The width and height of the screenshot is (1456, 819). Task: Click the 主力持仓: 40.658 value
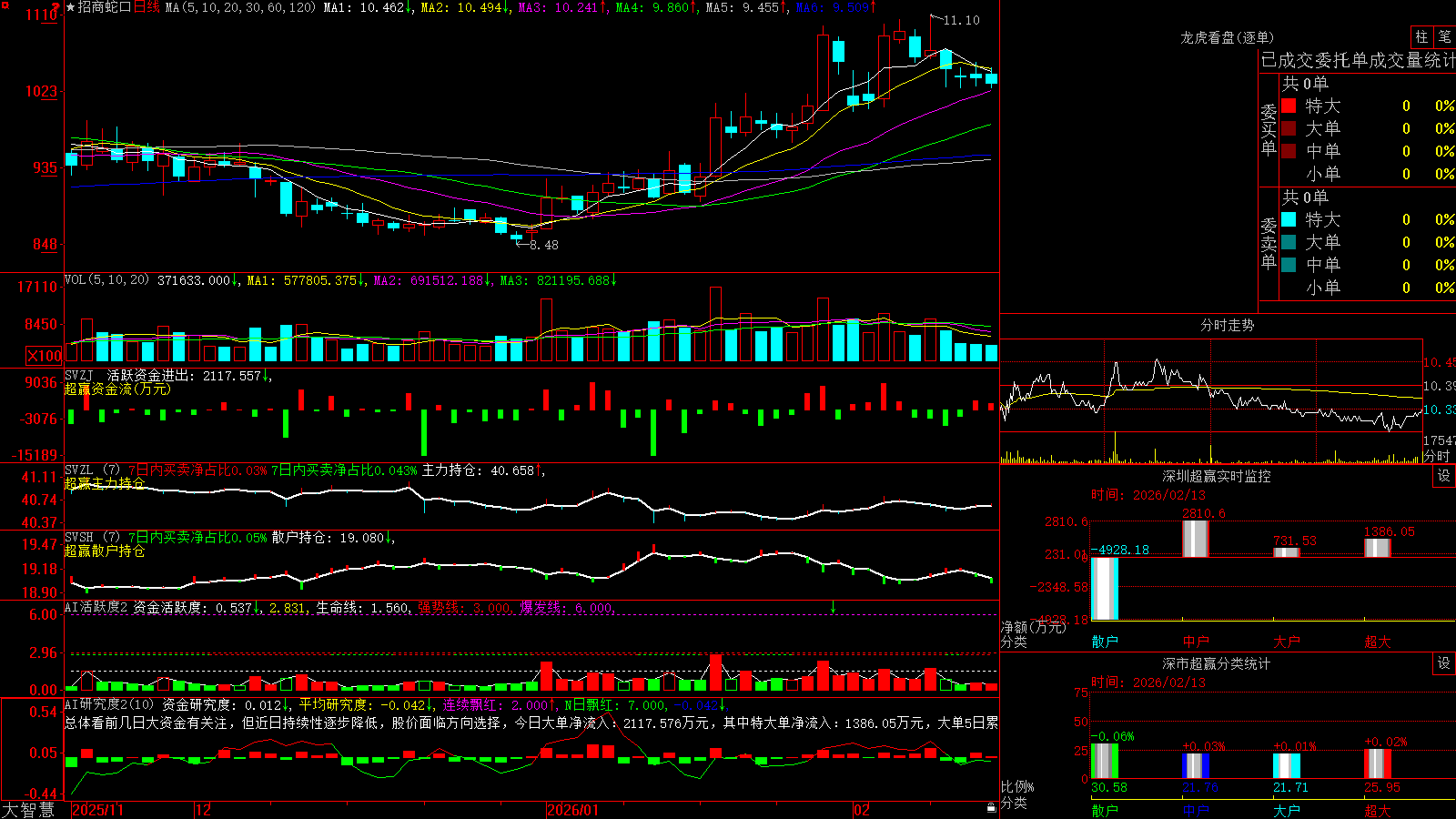[483, 470]
